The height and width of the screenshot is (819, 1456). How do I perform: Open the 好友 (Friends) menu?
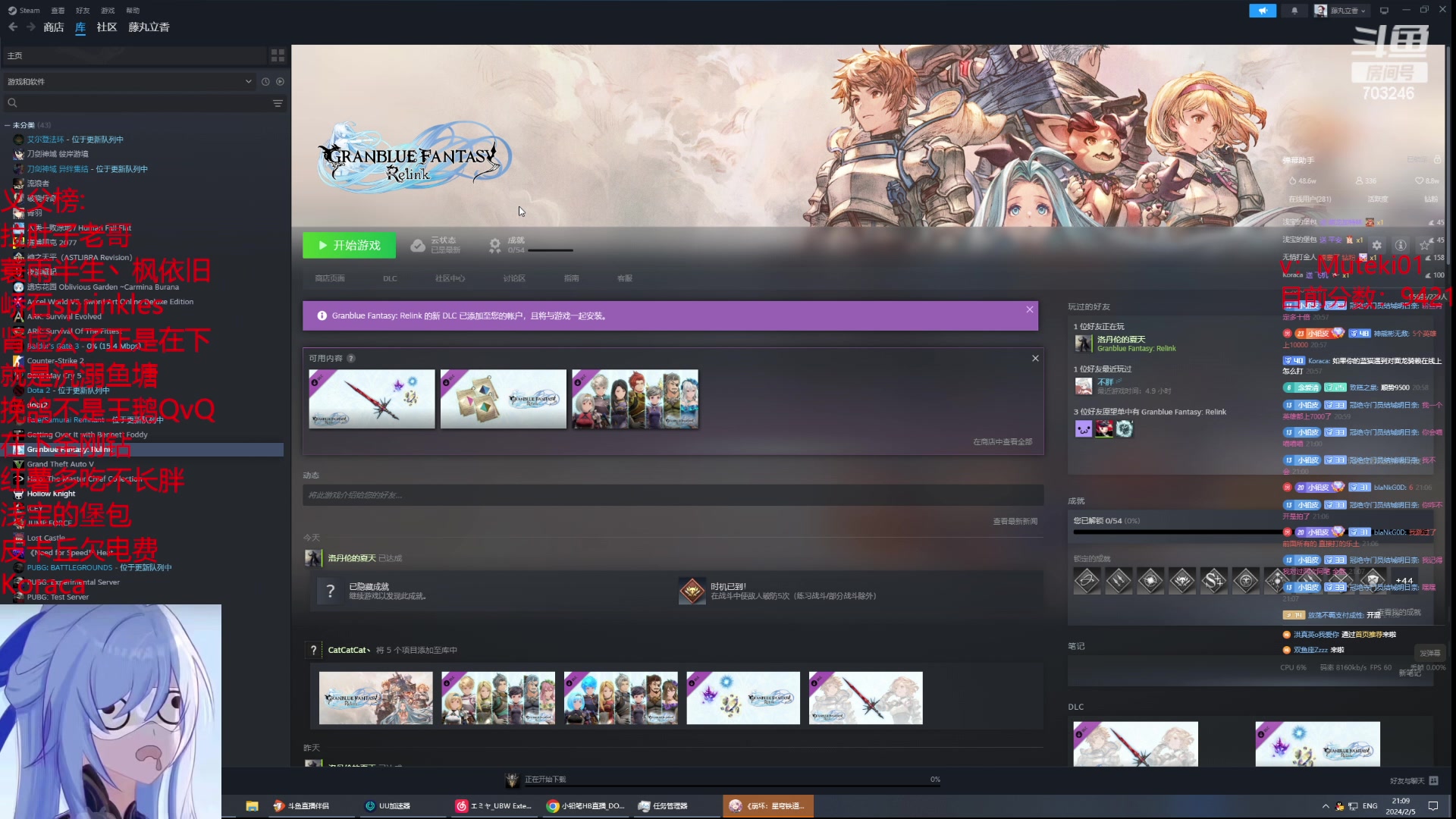[83, 11]
